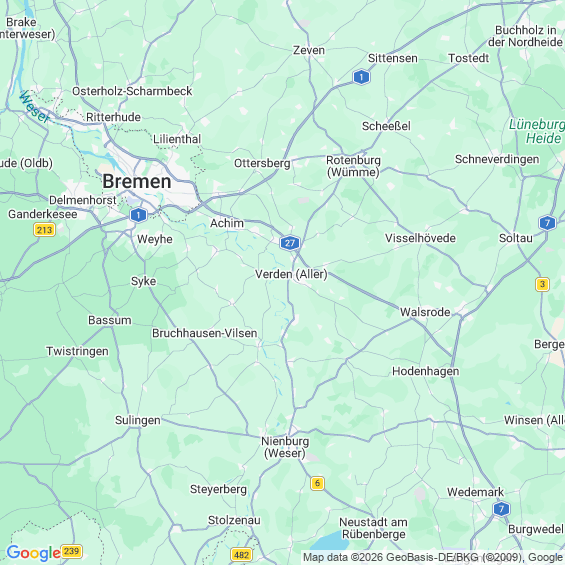
Task: Select the Osterholz-Scharmbeck label
Action: [x=132, y=91]
